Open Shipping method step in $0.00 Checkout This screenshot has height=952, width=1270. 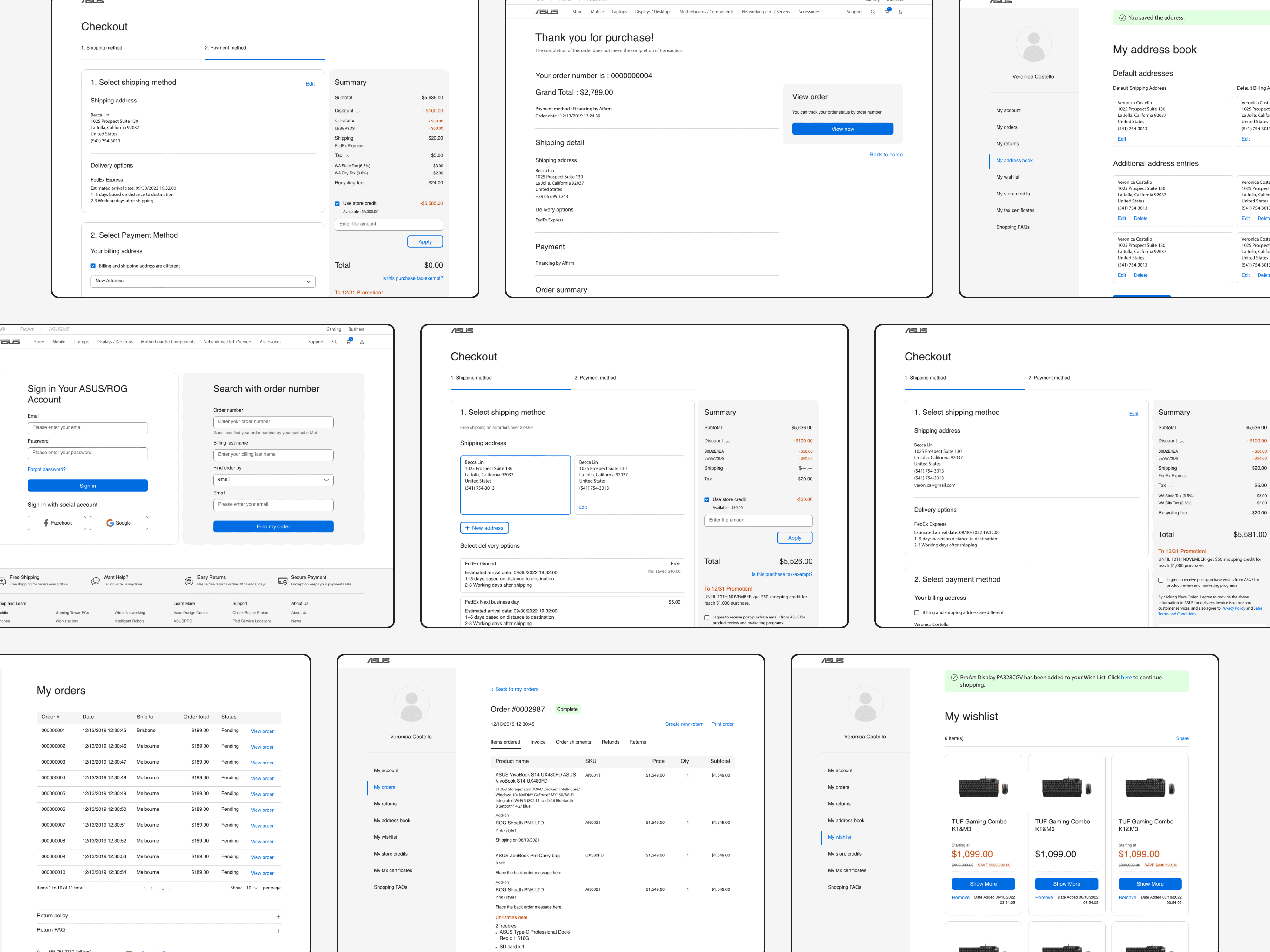click(102, 48)
